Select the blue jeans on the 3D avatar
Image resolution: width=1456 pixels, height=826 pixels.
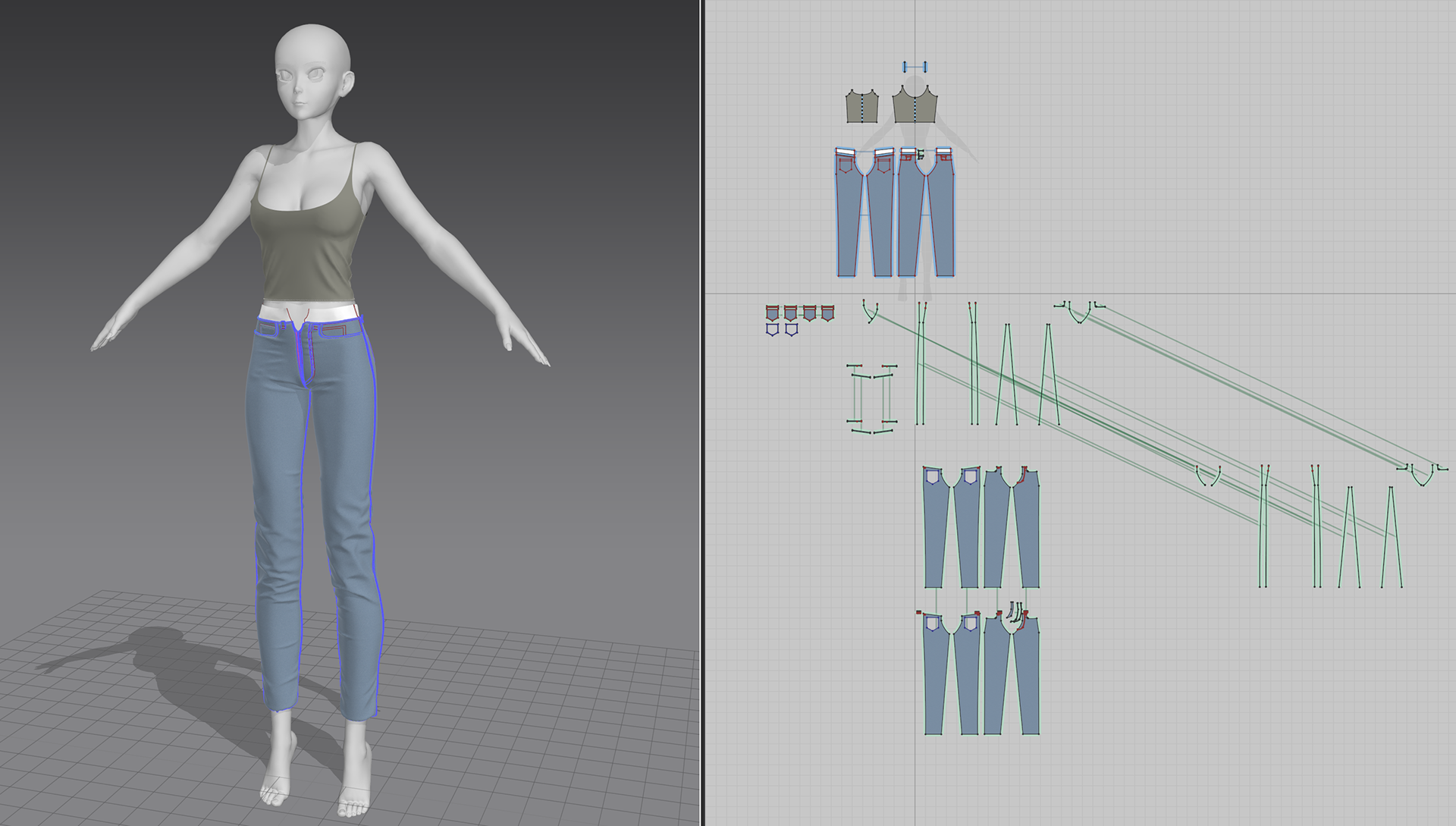315,516
